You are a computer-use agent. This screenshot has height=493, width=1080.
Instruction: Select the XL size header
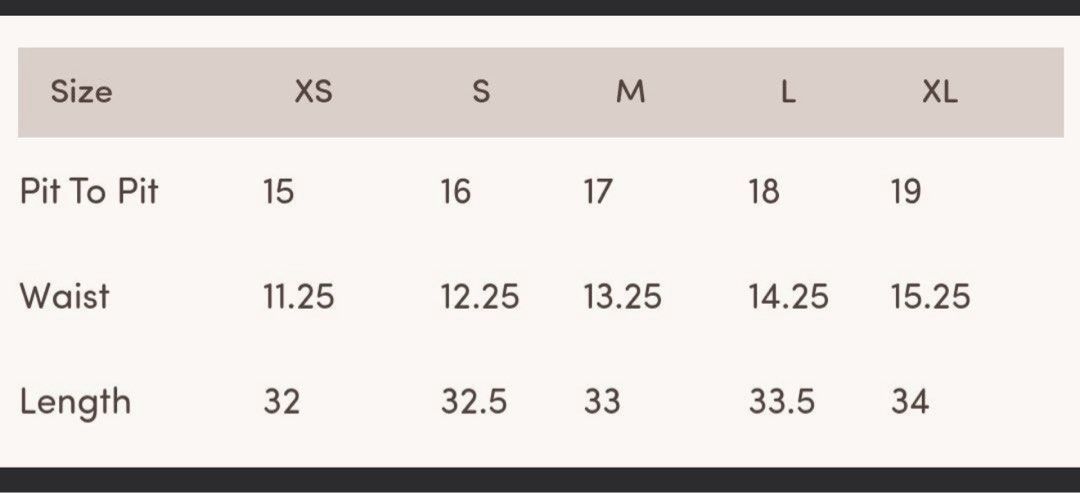[x=939, y=92]
